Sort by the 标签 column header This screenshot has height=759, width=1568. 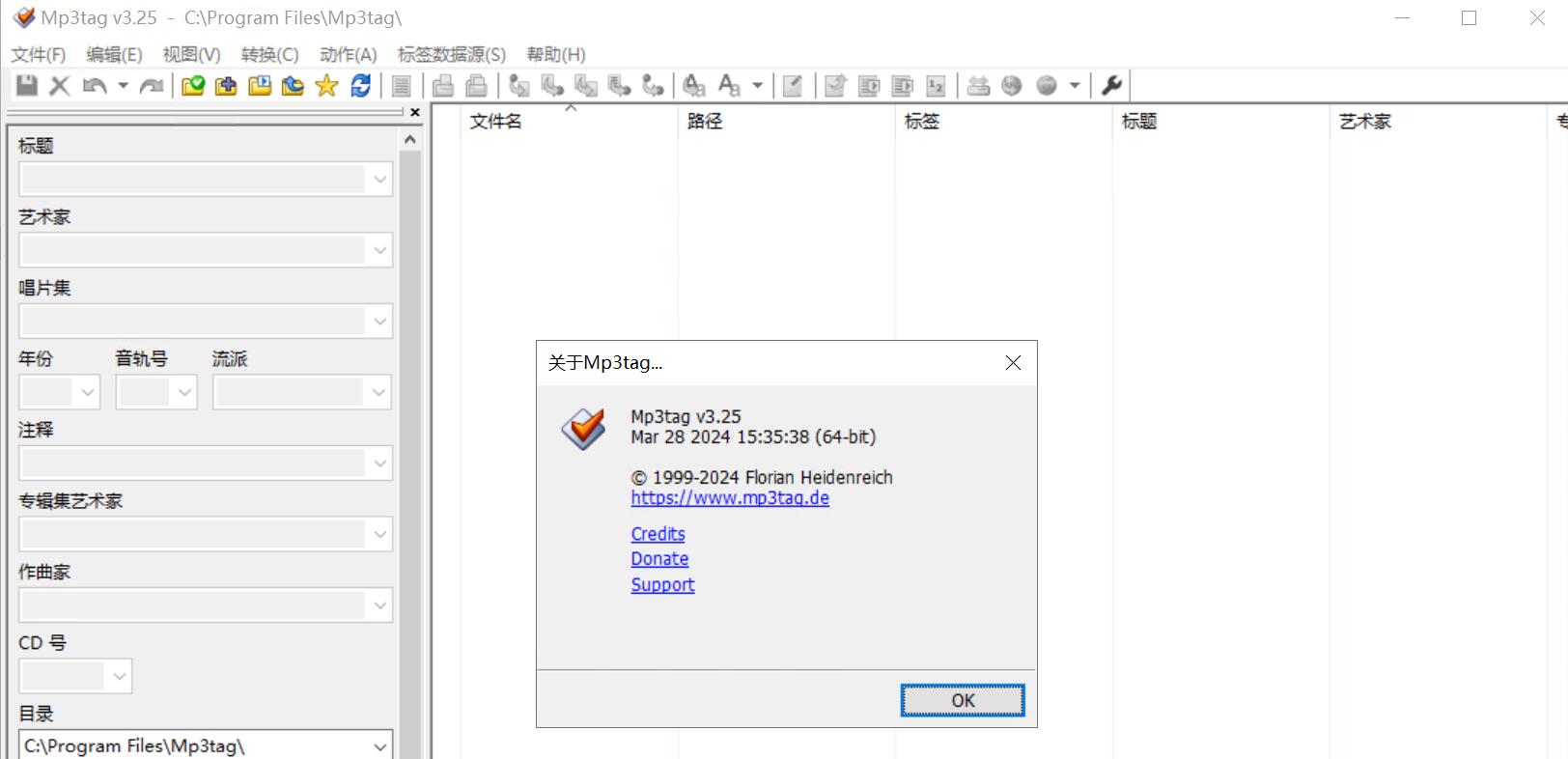click(1003, 122)
